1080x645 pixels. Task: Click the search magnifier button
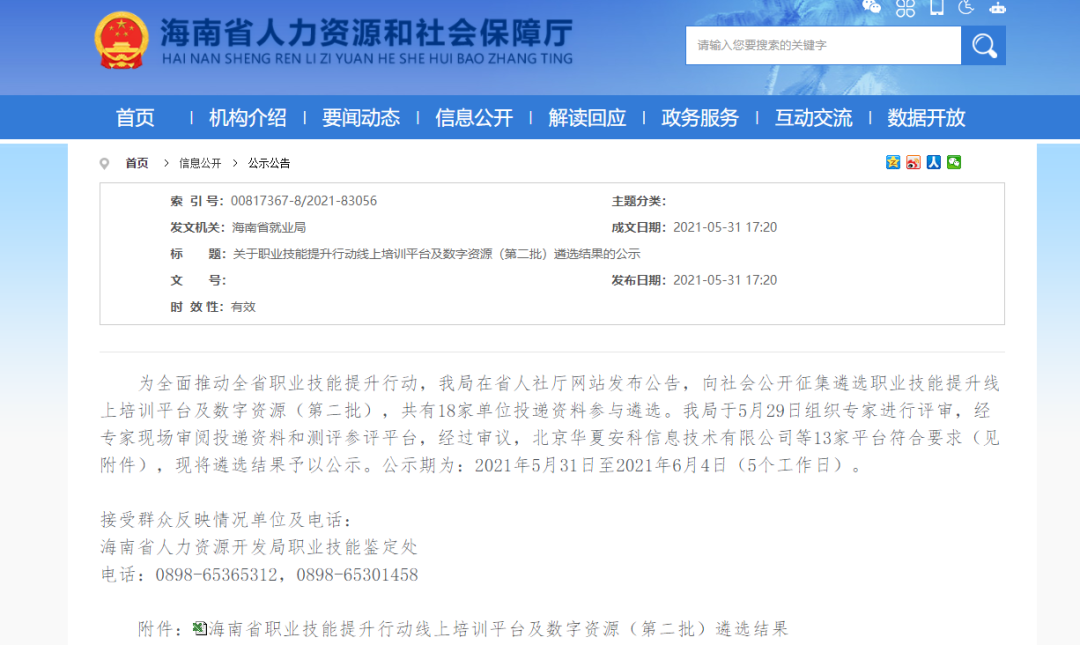point(983,45)
